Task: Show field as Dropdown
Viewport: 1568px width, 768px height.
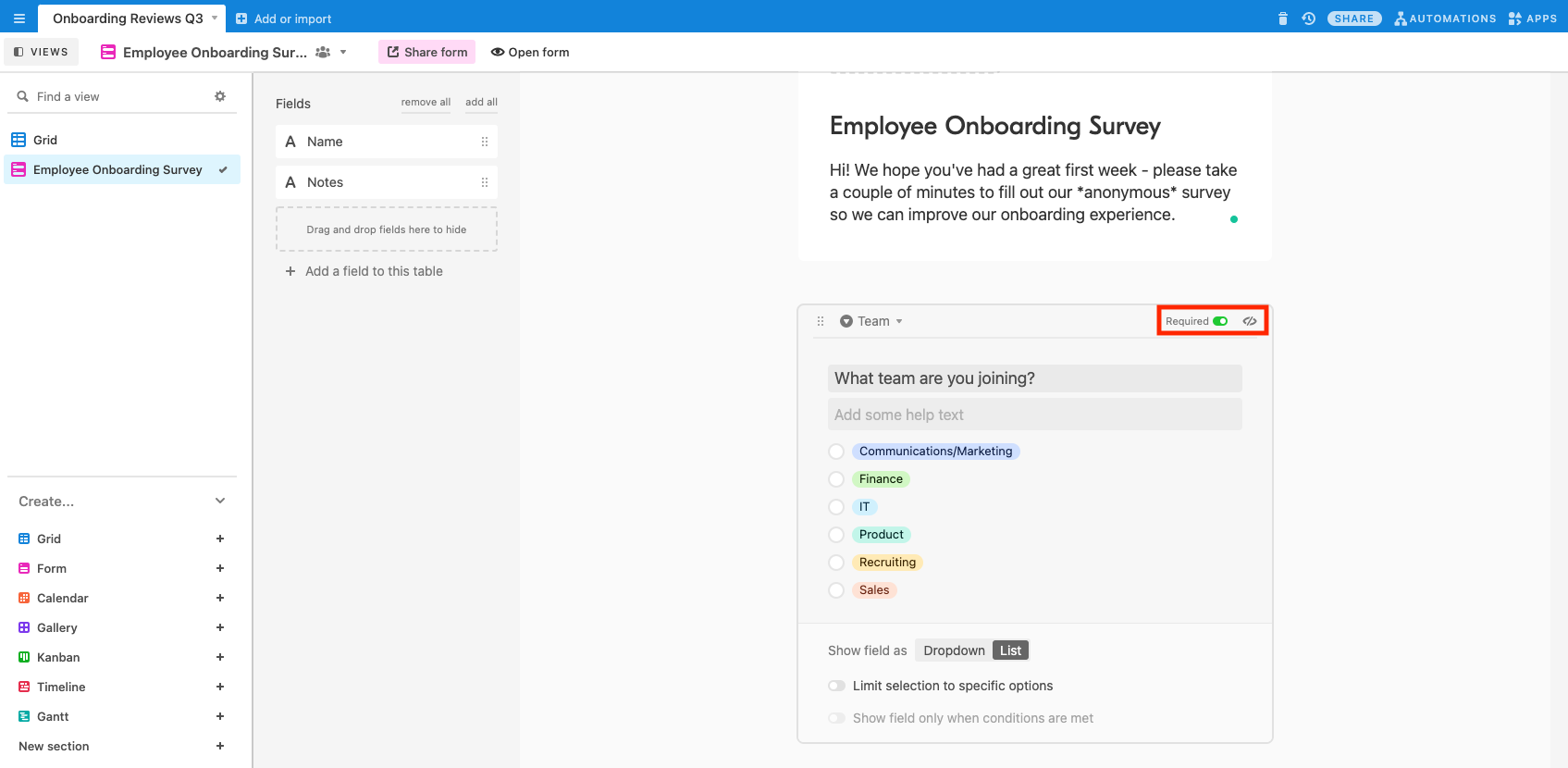Action: tap(954, 650)
